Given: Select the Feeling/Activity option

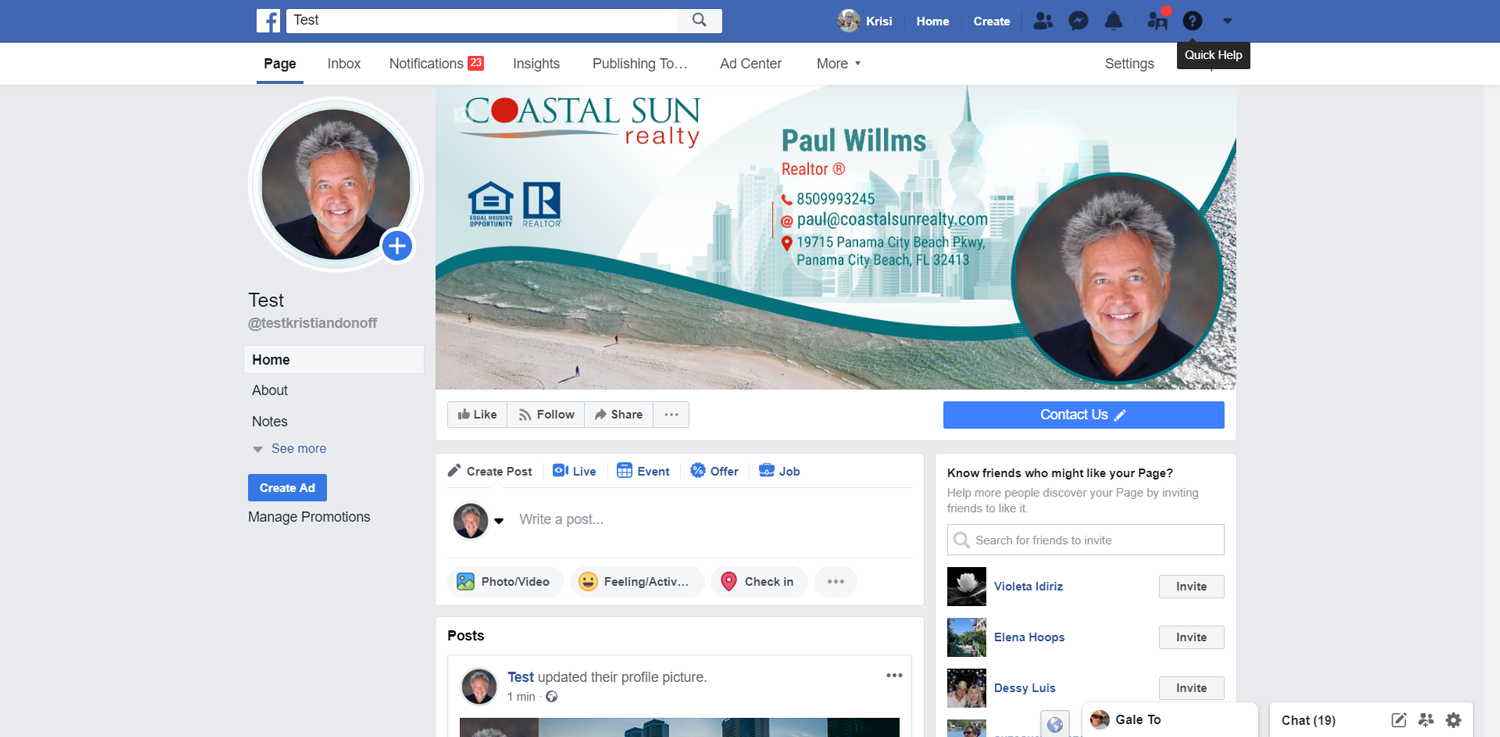Looking at the screenshot, I should [x=637, y=581].
